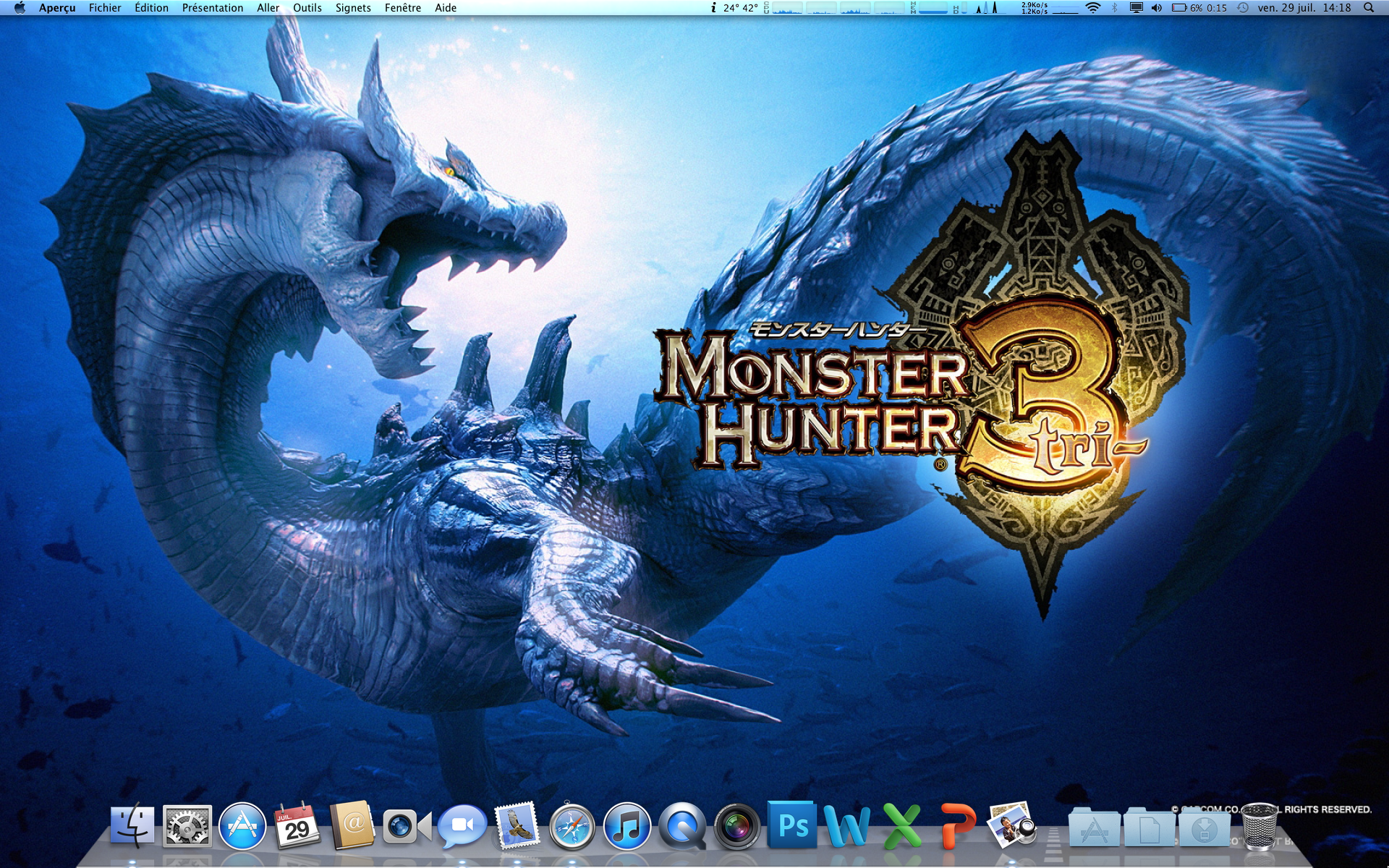Open iCal calendar showing 29

(x=297, y=825)
